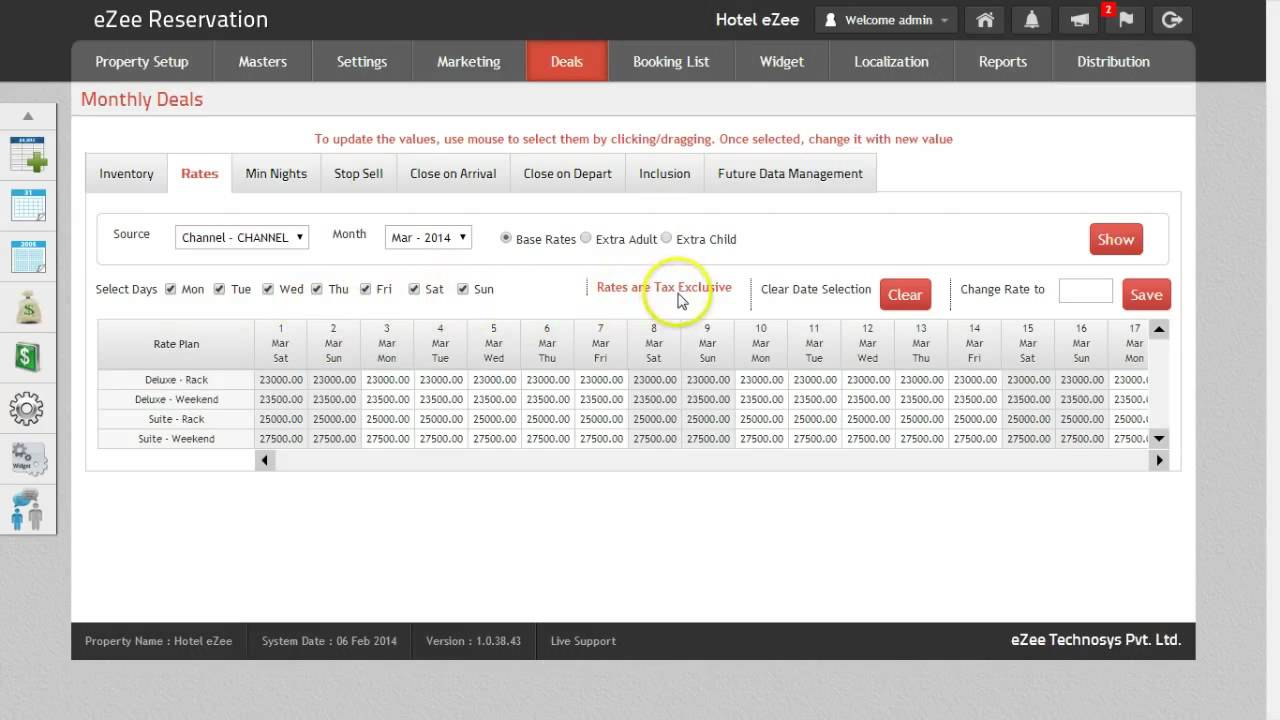Open the Property Setup menu
Viewport: 1280px width, 720px height.
[x=142, y=61]
